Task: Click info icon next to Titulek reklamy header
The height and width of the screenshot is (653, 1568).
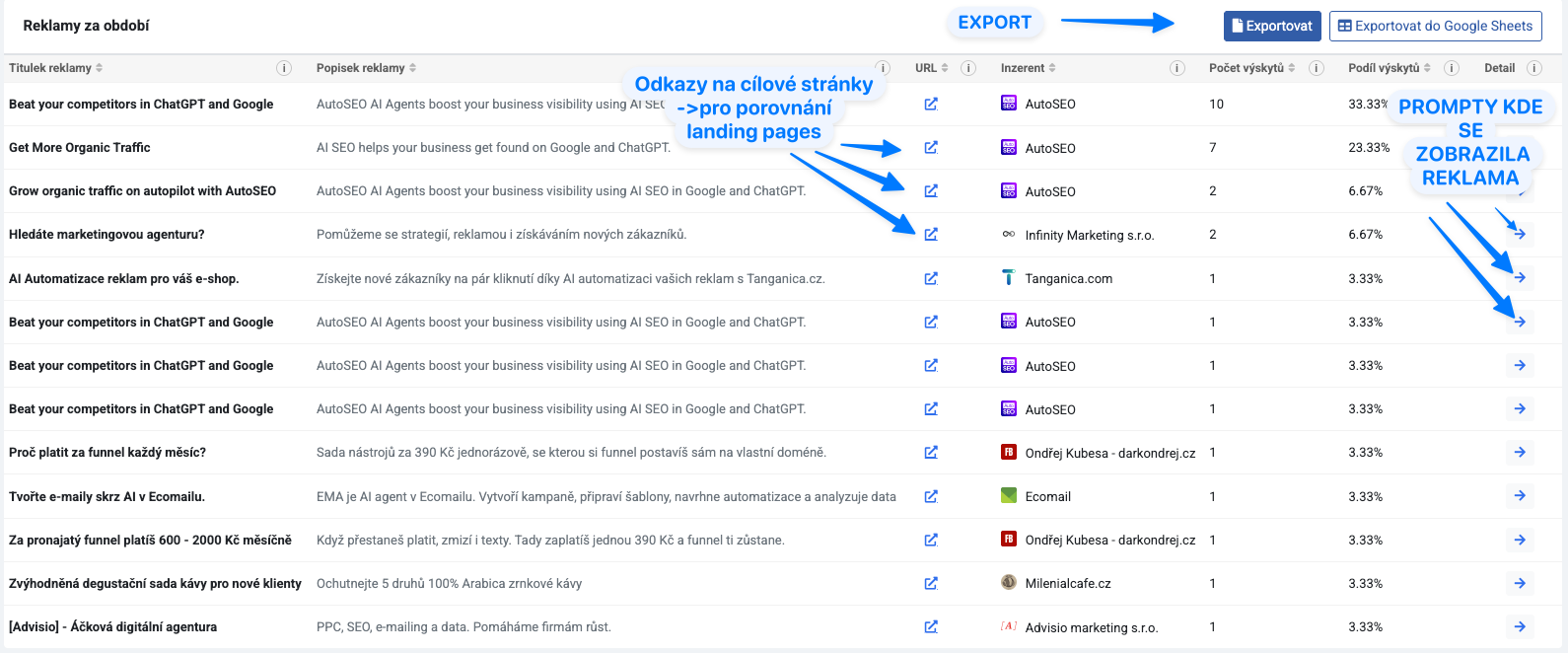Action: click(284, 68)
